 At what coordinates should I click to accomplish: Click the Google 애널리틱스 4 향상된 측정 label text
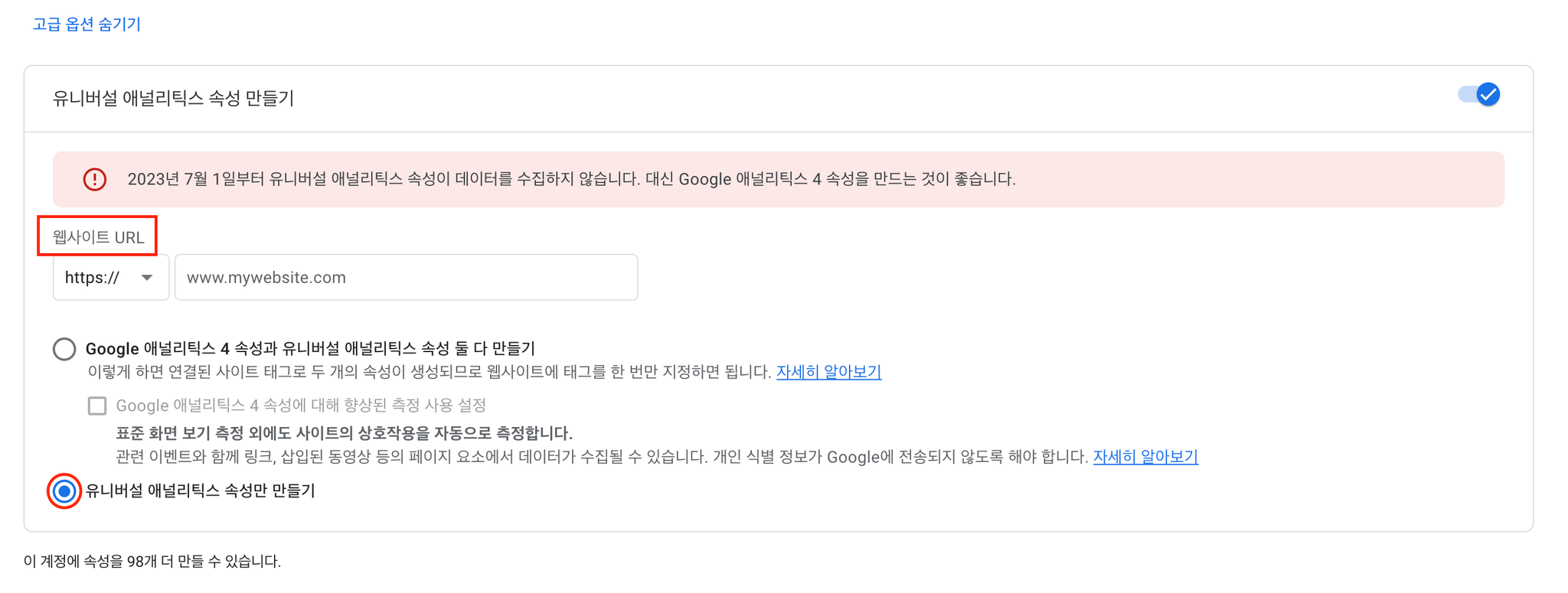point(301,406)
